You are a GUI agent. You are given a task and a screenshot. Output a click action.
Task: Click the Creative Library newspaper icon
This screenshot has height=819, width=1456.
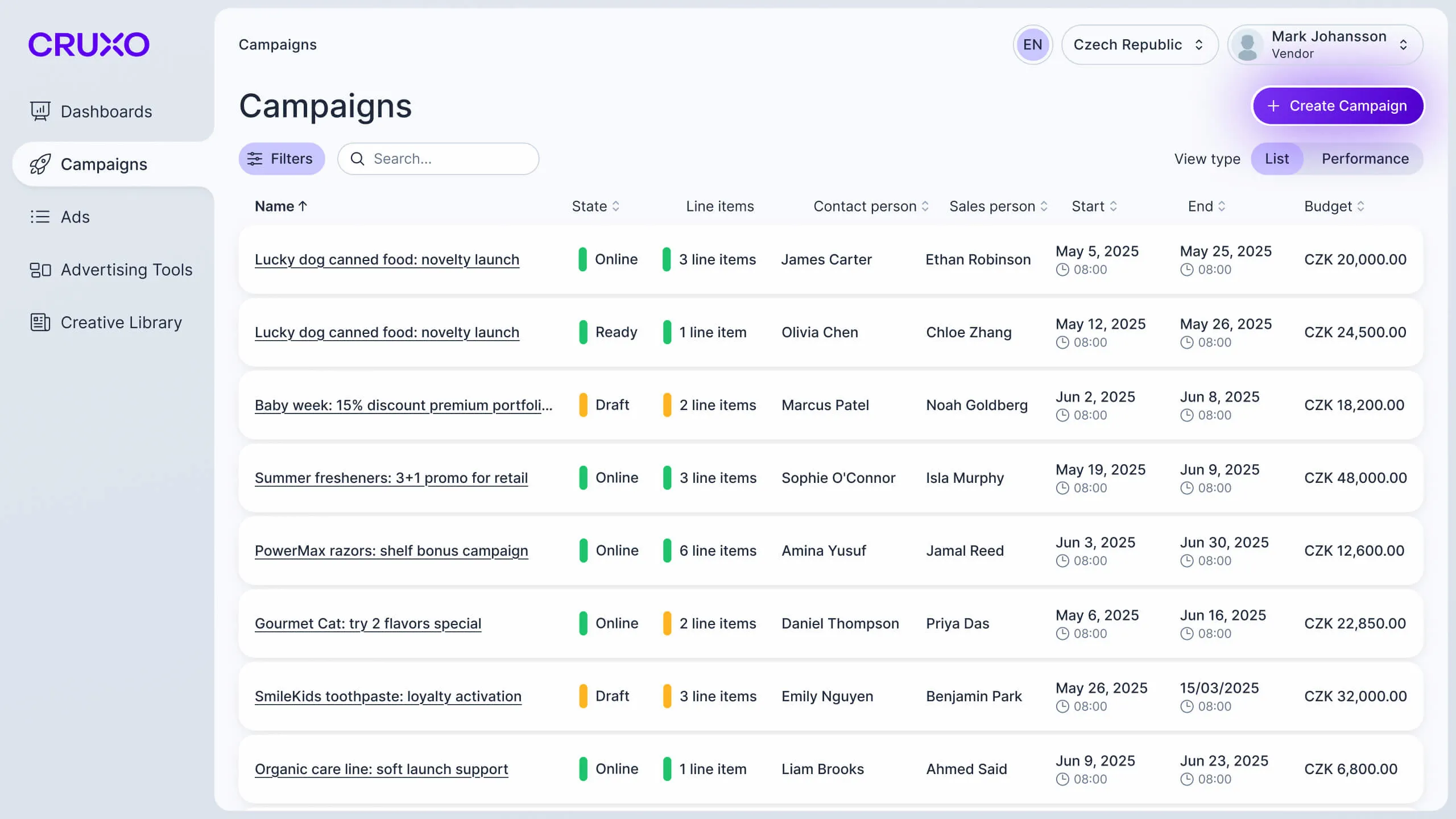[x=40, y=322]
